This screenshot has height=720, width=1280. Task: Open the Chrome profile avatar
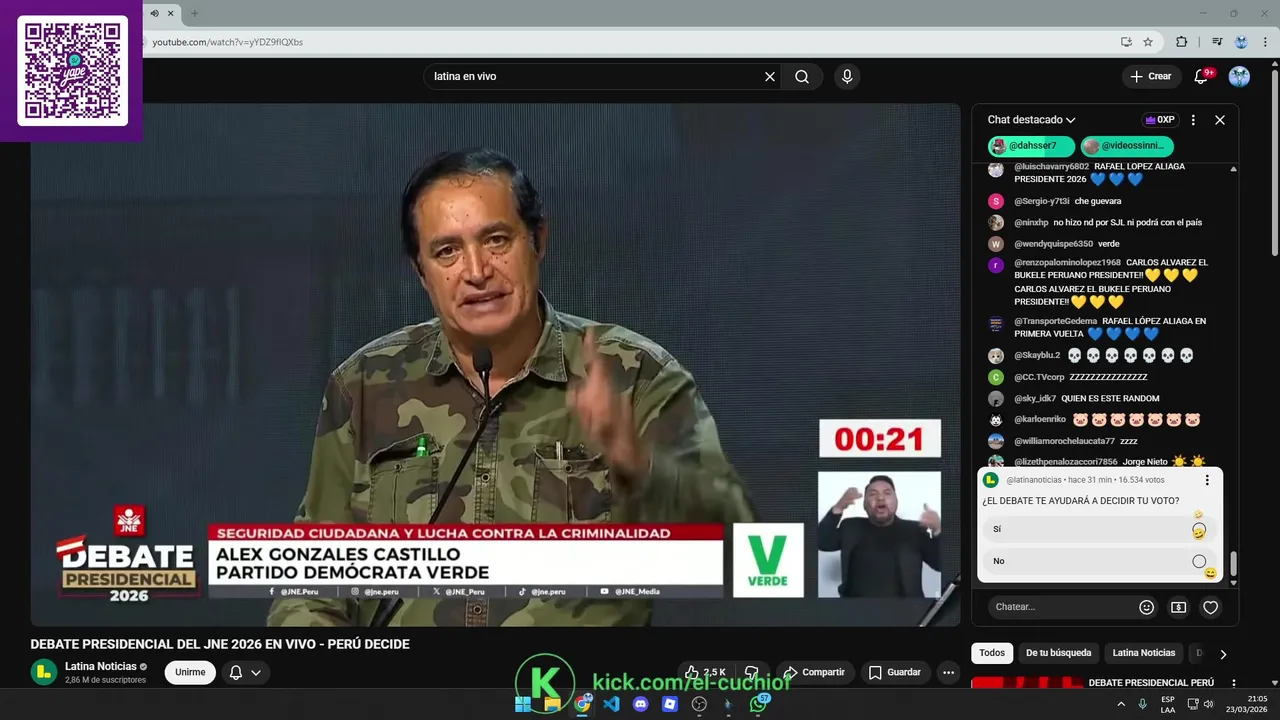click(x=1241, y=42)
